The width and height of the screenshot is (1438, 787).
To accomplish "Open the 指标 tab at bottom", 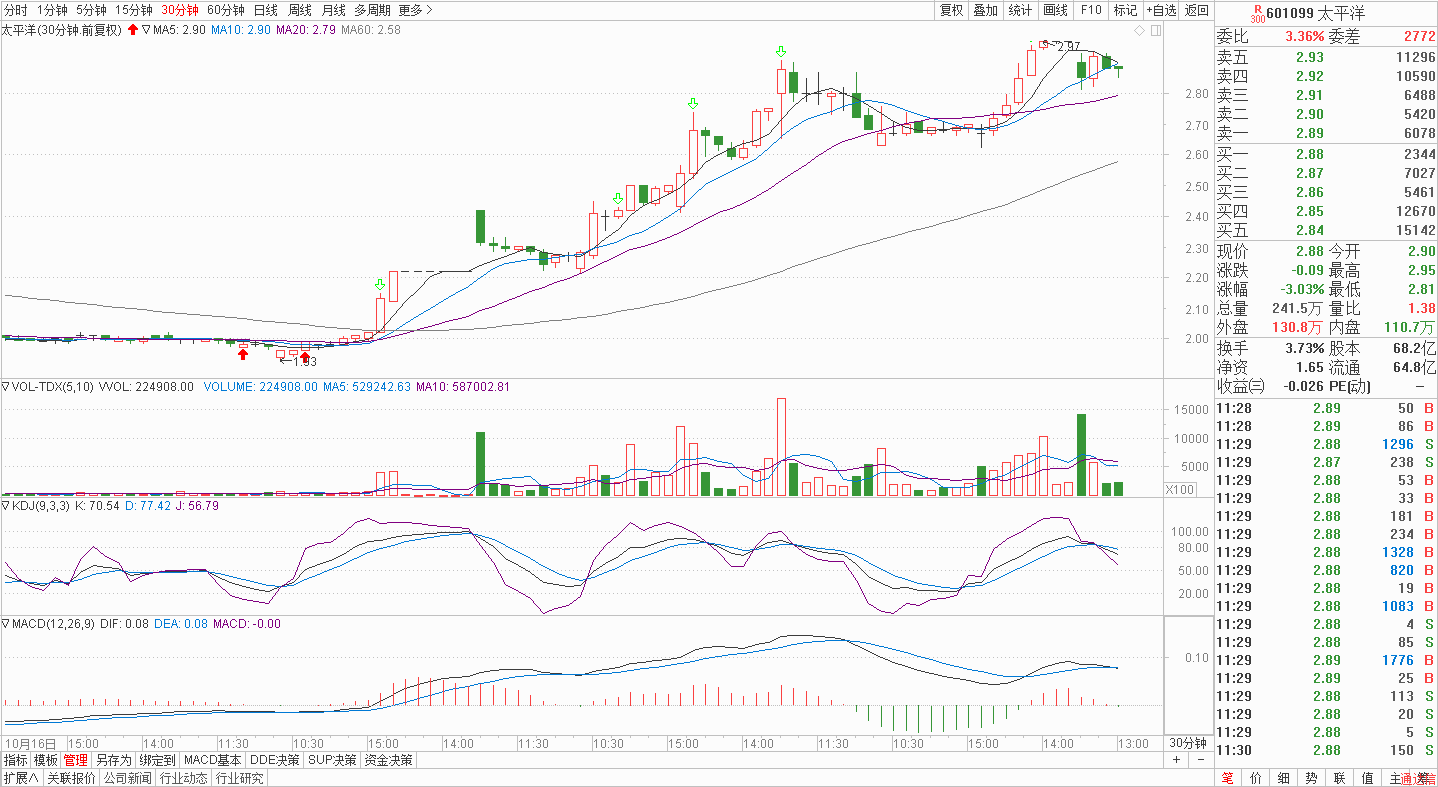I will [15, 760].
